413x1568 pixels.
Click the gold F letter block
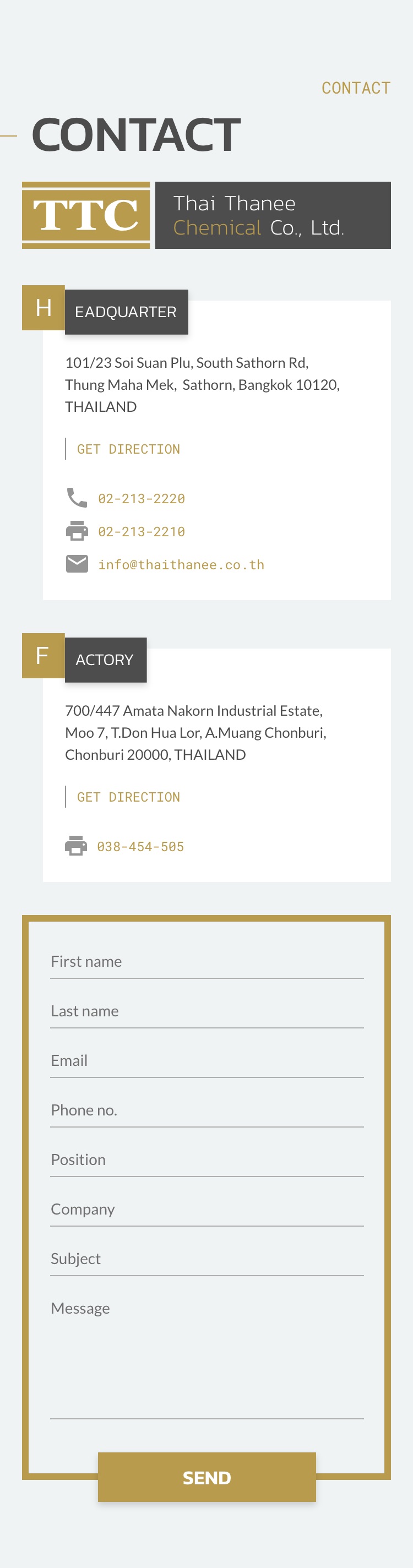[x=44, y=656]
